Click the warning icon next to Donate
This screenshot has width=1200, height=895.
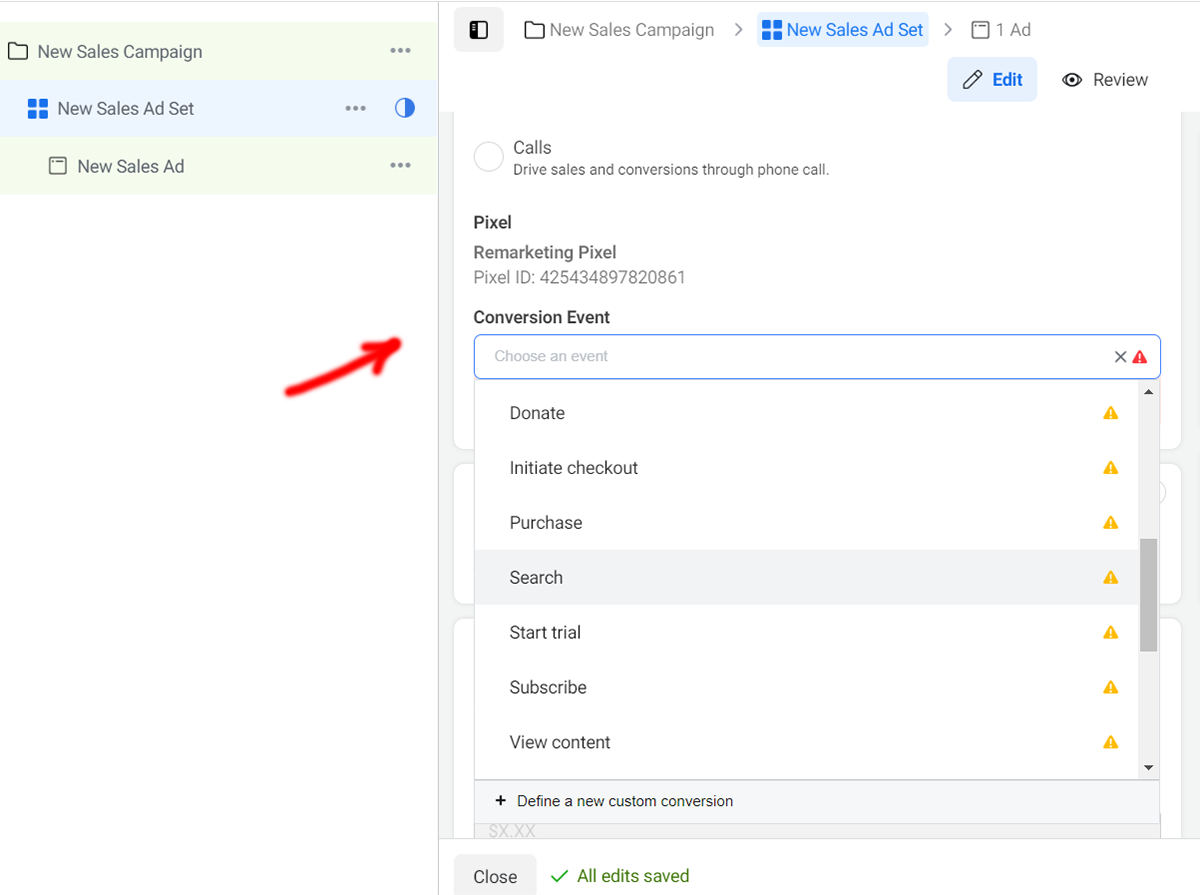(x=1110, y=413)
